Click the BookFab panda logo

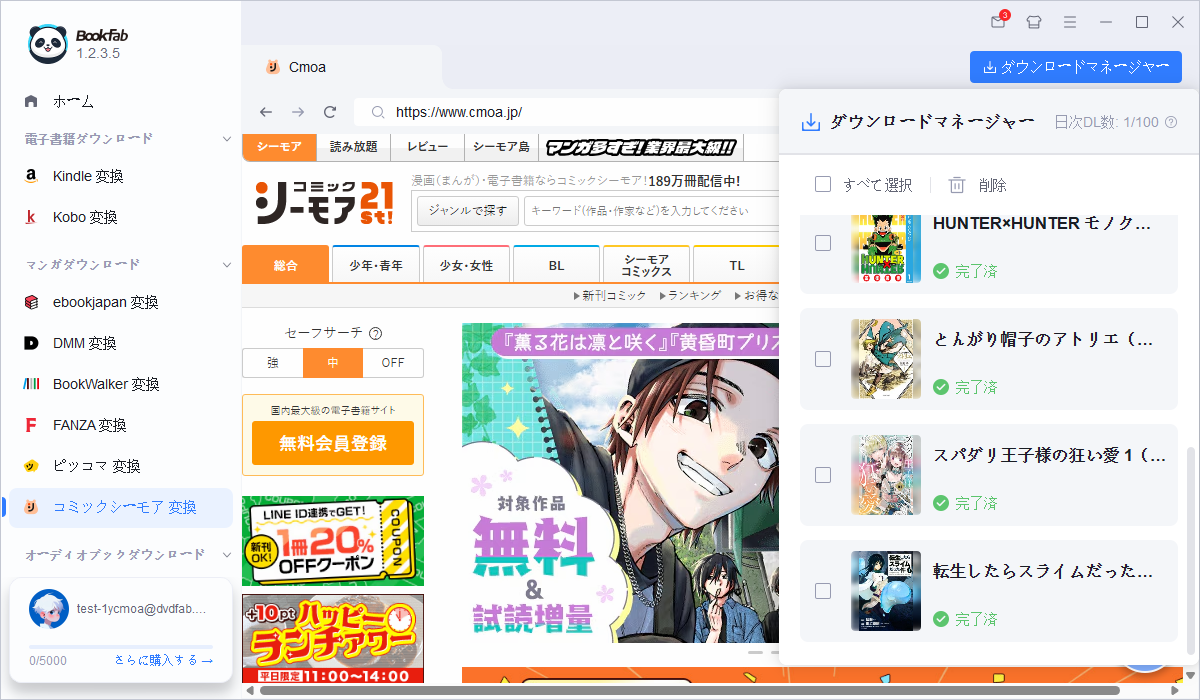(x=48, y=44)
